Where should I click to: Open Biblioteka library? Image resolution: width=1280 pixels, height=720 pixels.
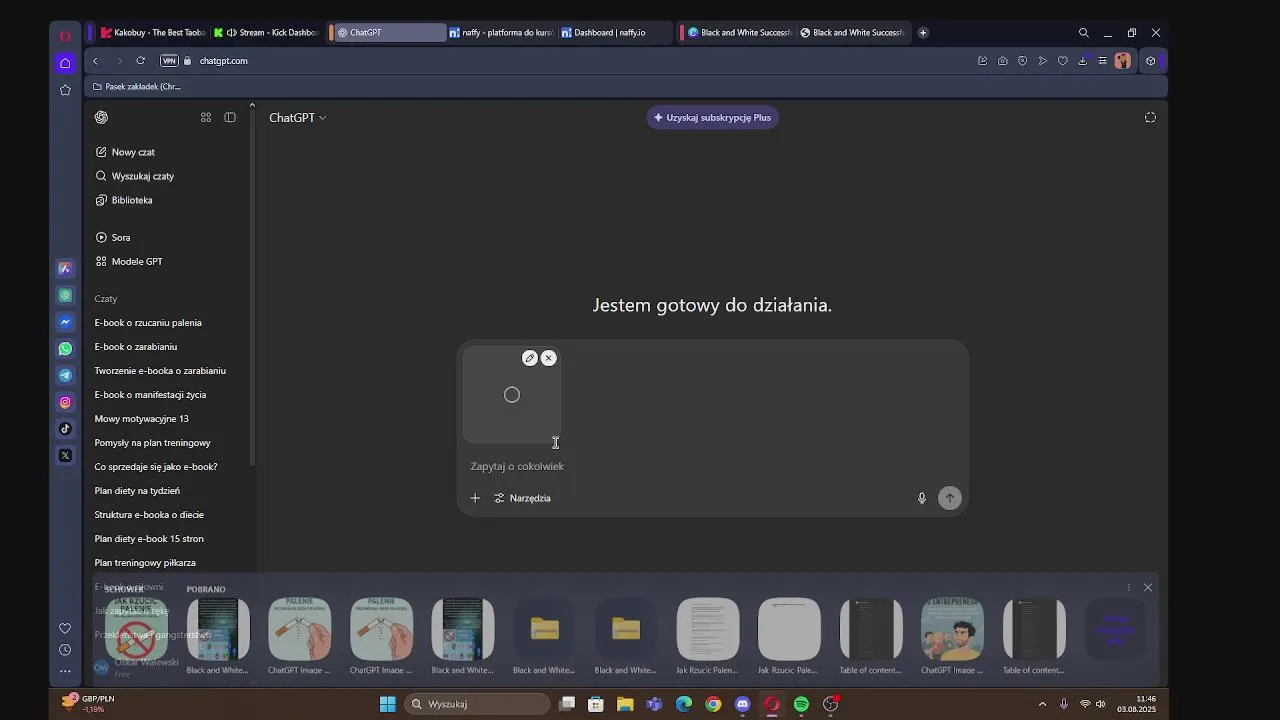132,200
